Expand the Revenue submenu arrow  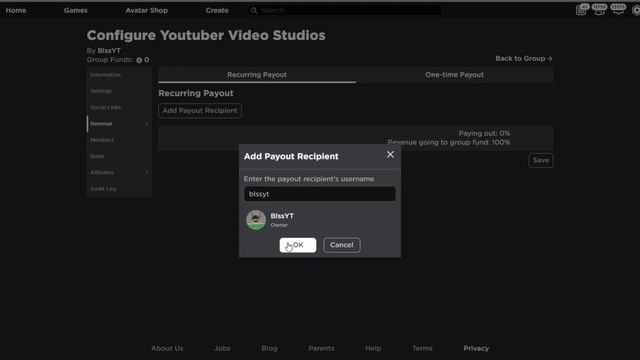coord(147,124)
